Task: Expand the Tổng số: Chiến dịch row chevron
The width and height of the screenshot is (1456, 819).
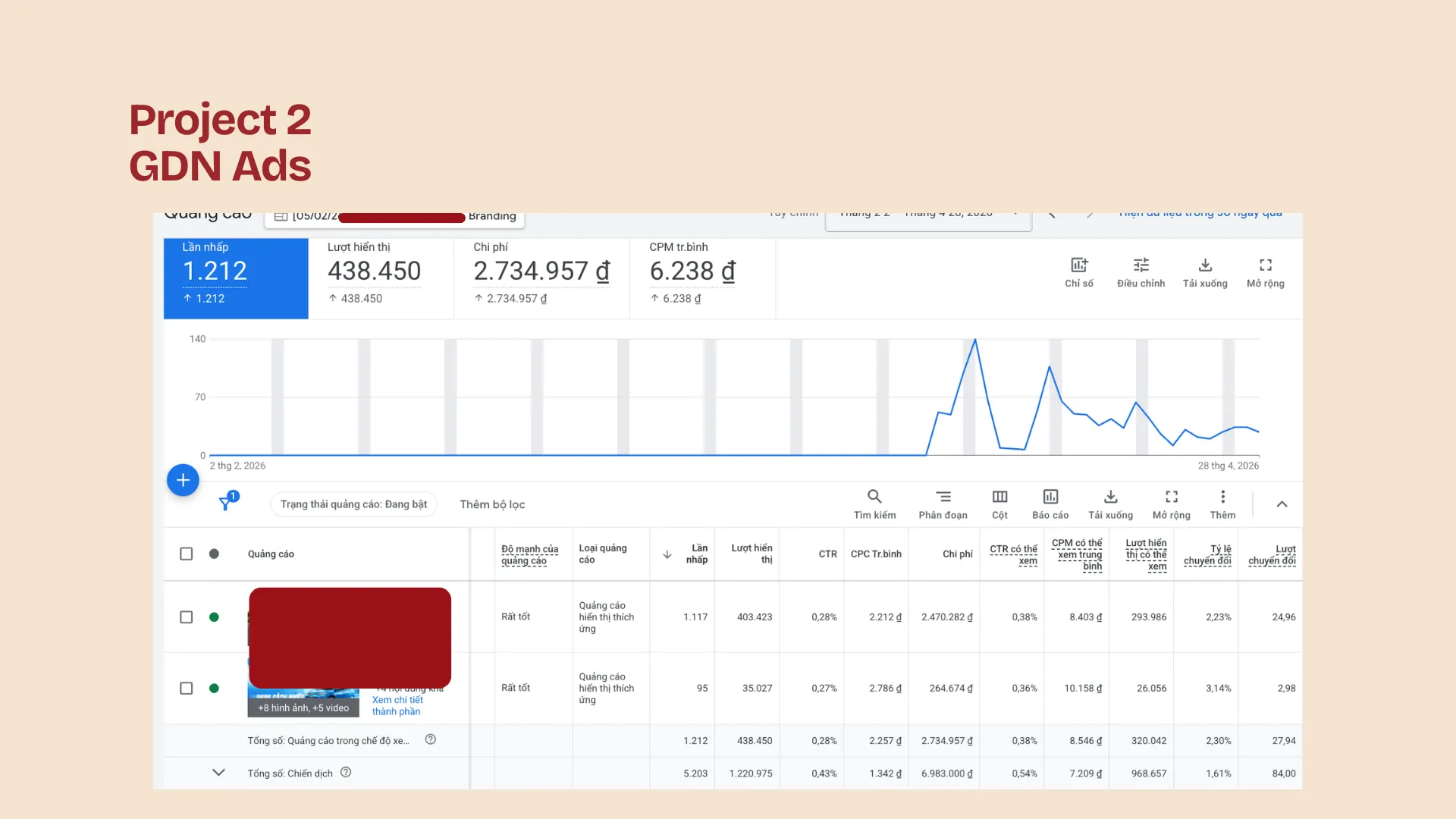Action: tap(218, 773)
